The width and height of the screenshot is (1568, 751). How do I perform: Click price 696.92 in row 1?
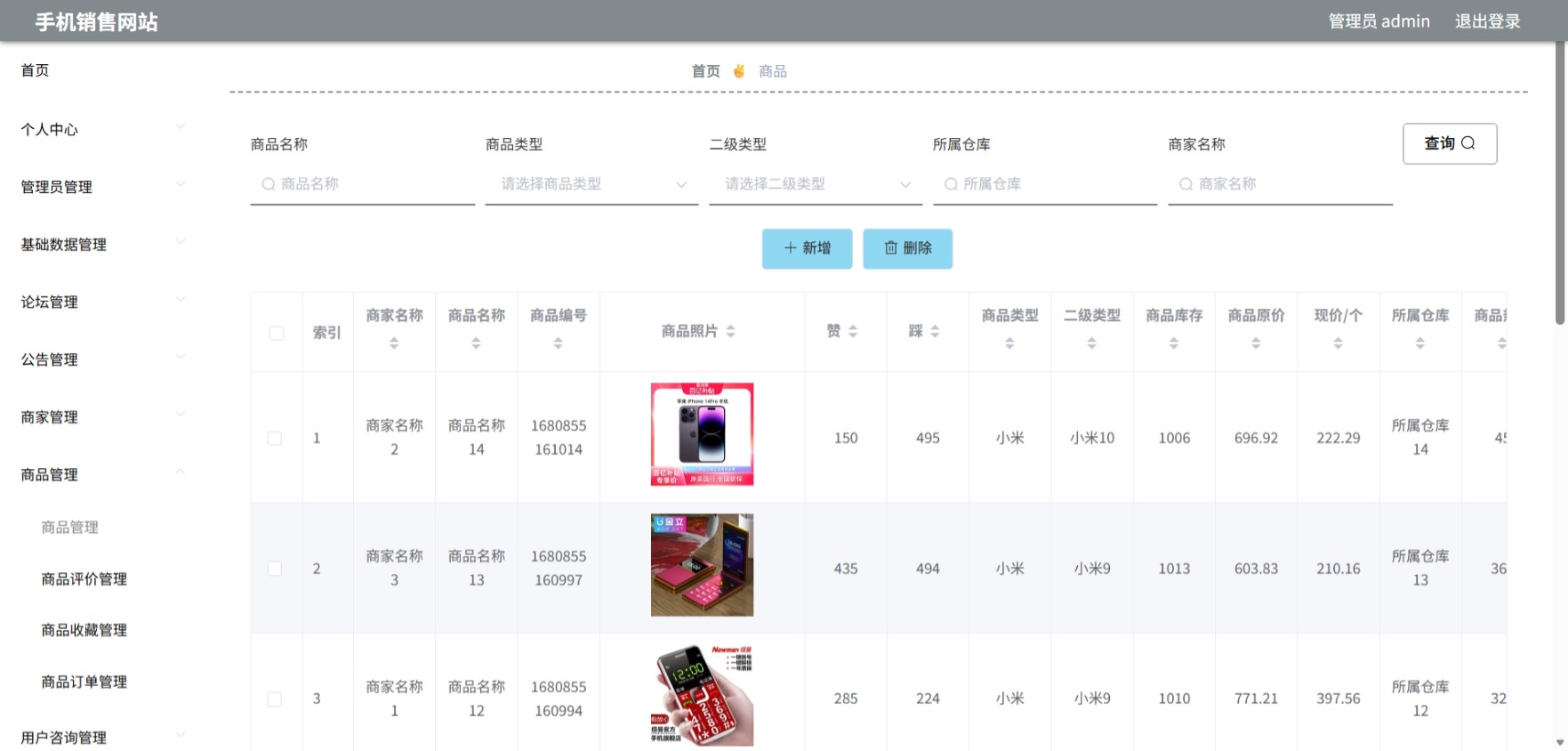tap(1256, 438)
